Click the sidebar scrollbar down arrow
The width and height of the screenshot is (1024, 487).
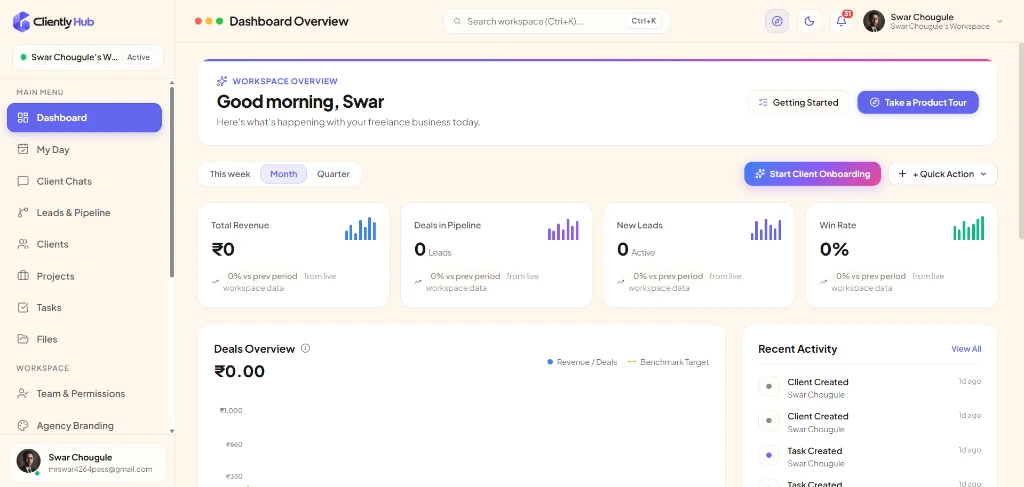pyautogui.click(x=172, y=432)
